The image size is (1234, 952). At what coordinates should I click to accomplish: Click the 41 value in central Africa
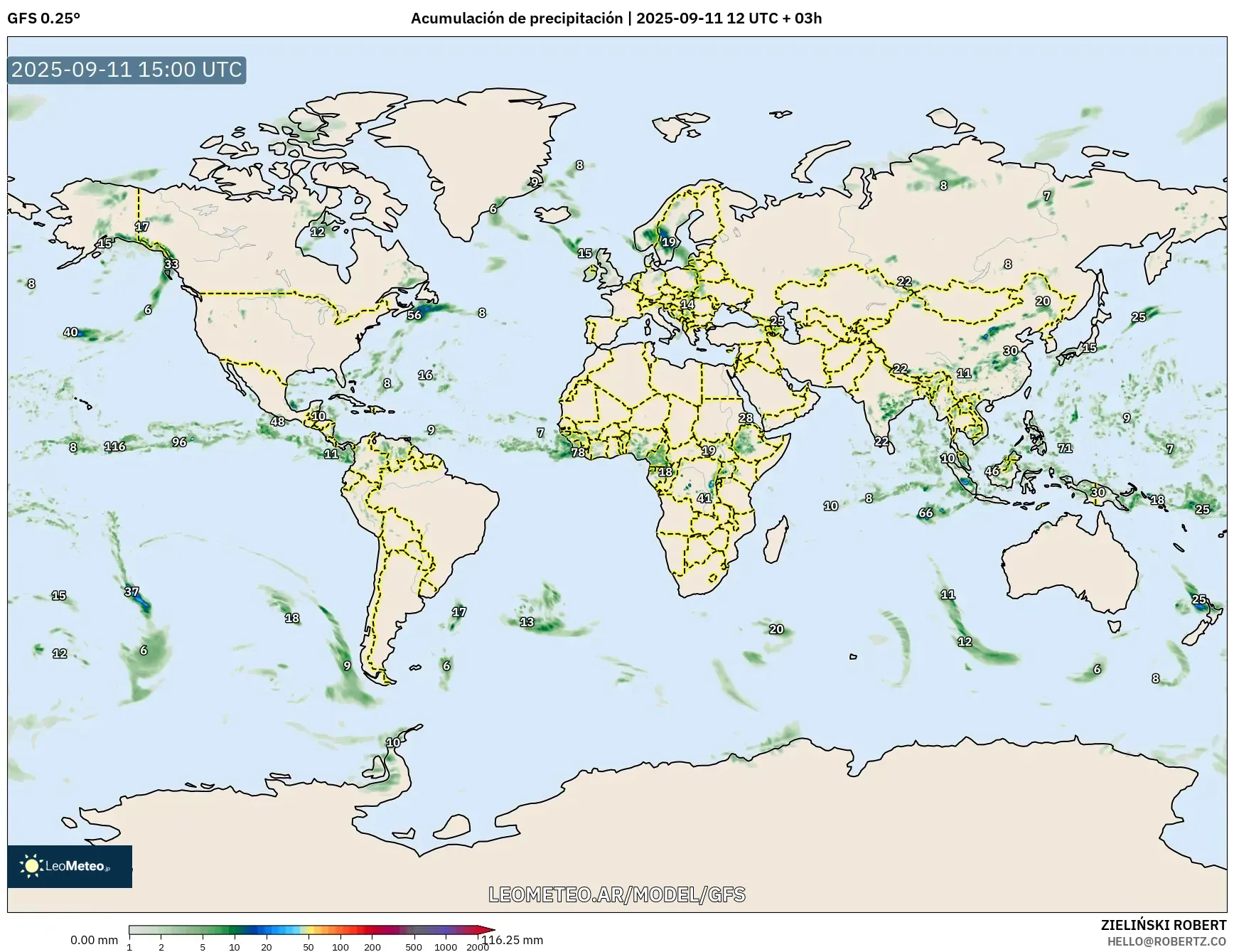[x=704, y=498]
